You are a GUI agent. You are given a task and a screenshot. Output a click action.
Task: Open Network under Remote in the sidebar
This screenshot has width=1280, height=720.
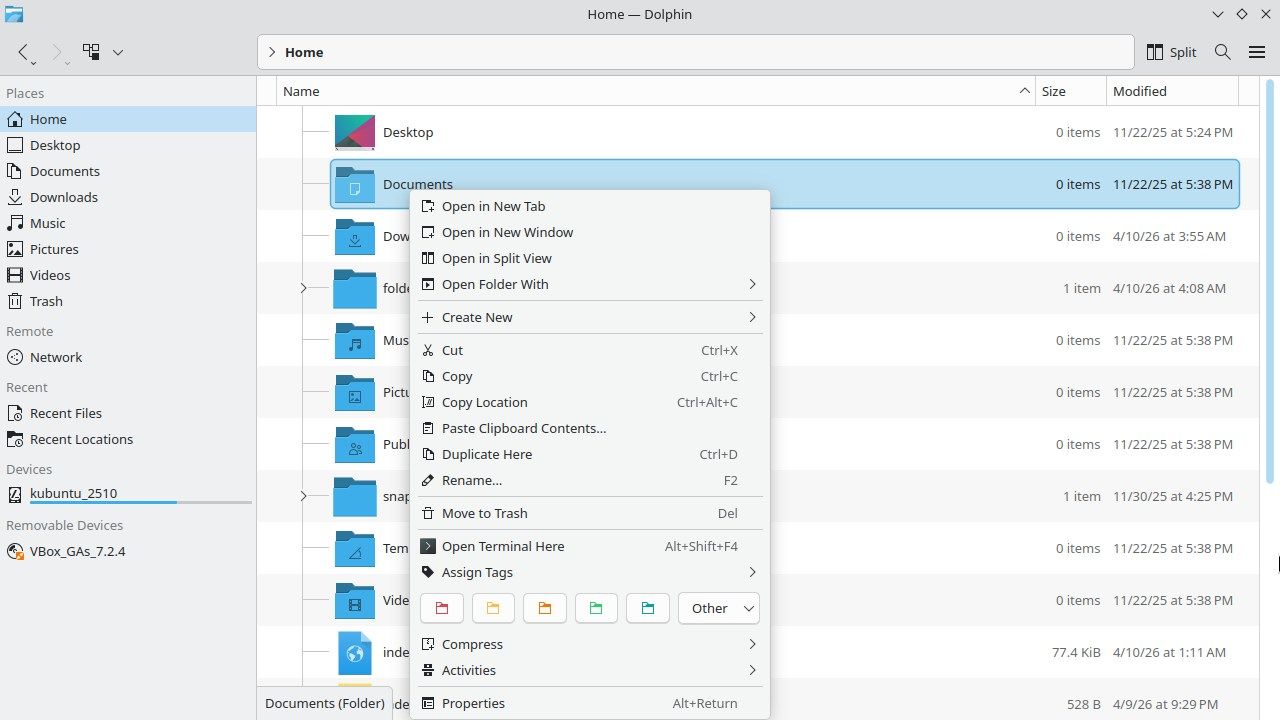click(x=128, y=357)
